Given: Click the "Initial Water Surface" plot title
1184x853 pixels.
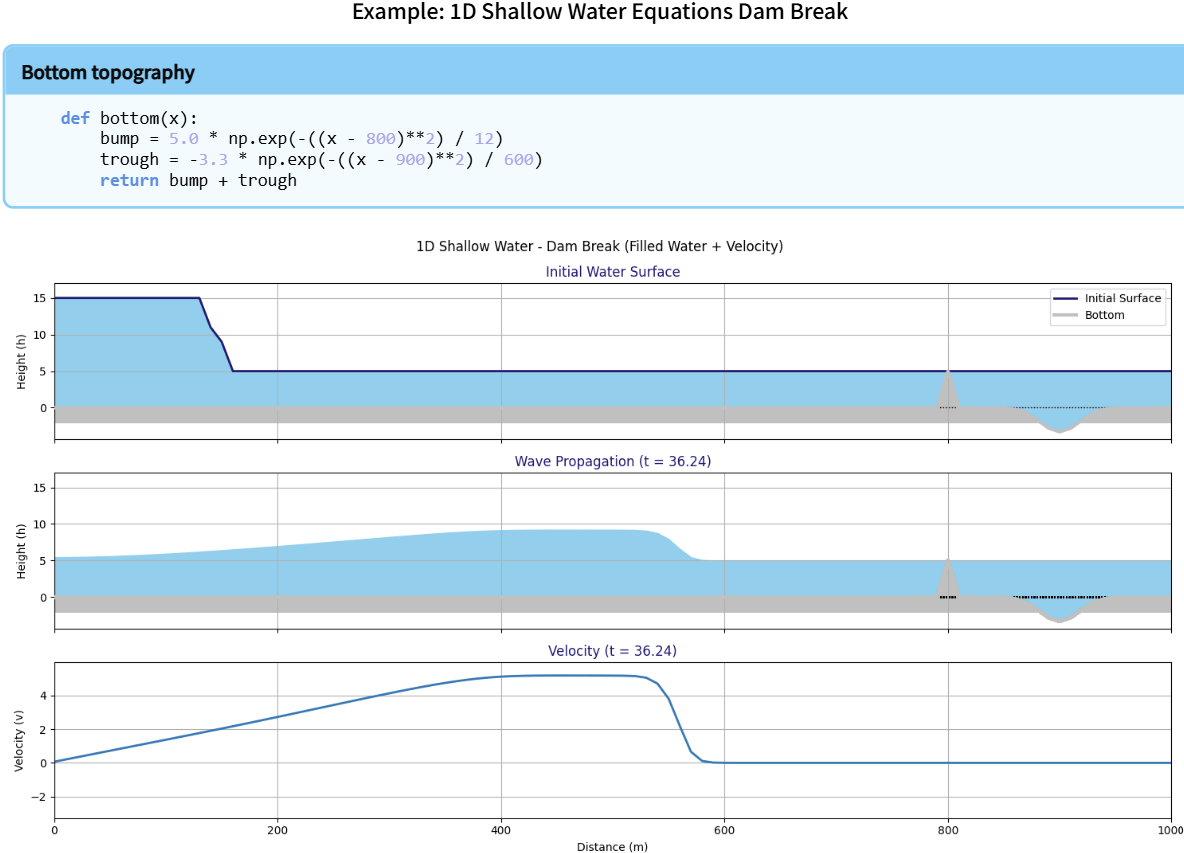Looking at the screenshot, I should [612, 272].
